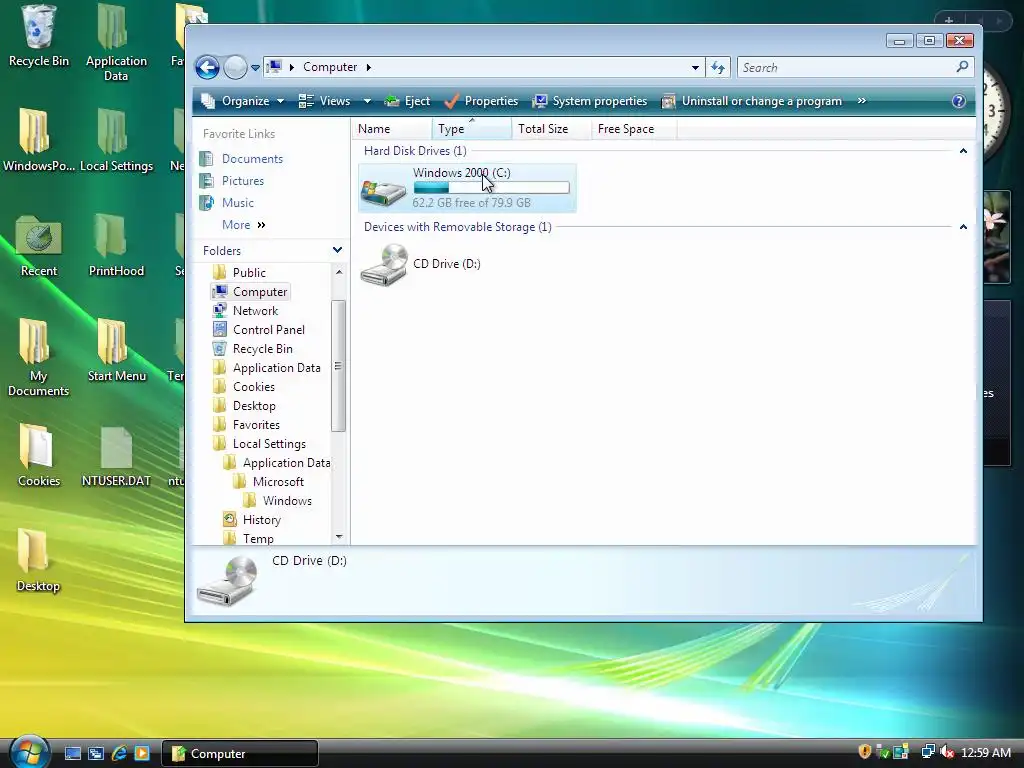Viewport: 1024px width, 768px height.
Task: Select Recent desktop icon
Action: tap(39, 246)
